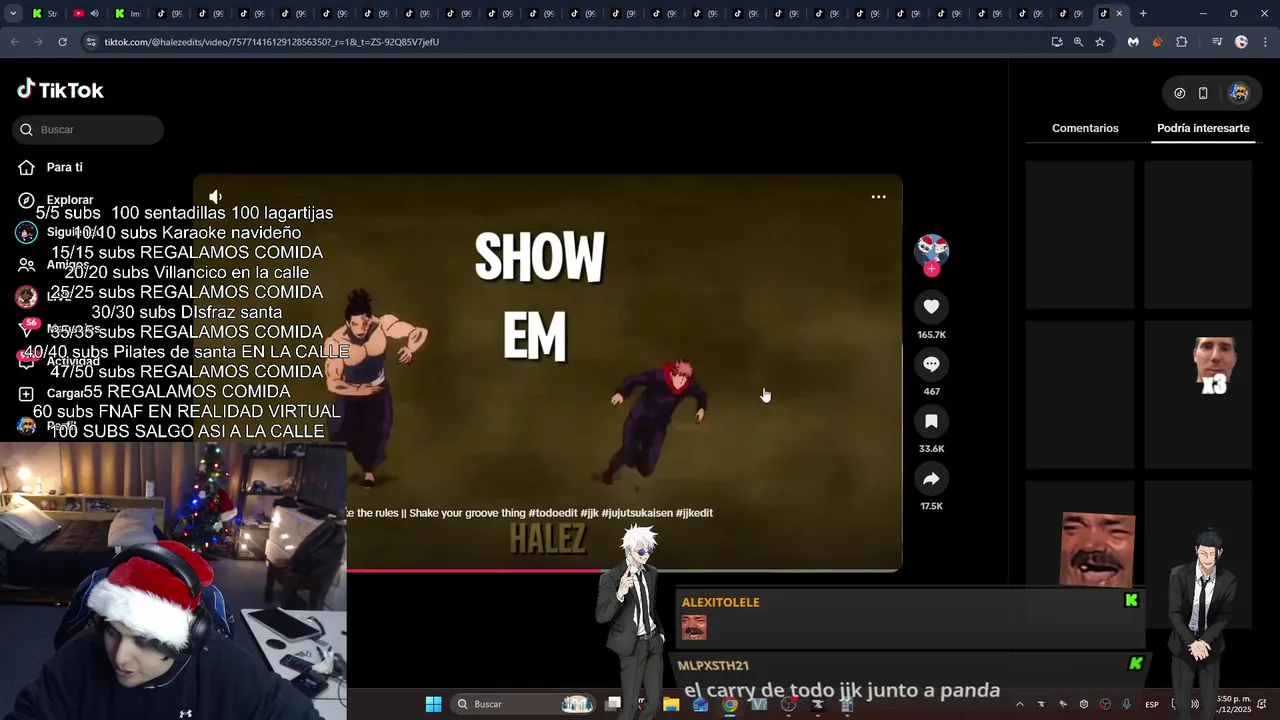Click the #jjkedit hashtag
Screen dimensions: 1280x720
(x=694, y=513)
